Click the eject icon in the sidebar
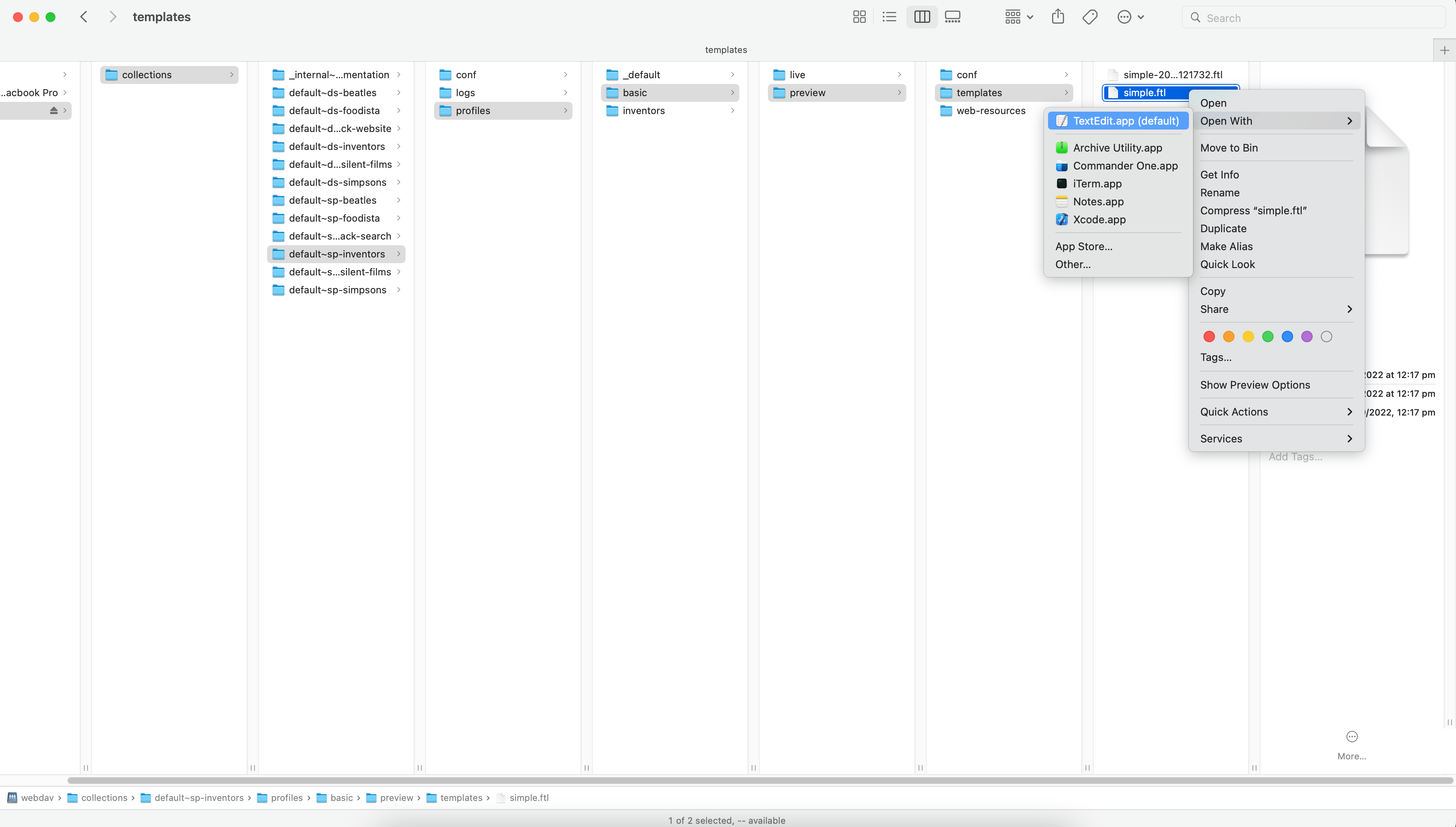Screen dimensions: 1456x827 tap(55, 110)
